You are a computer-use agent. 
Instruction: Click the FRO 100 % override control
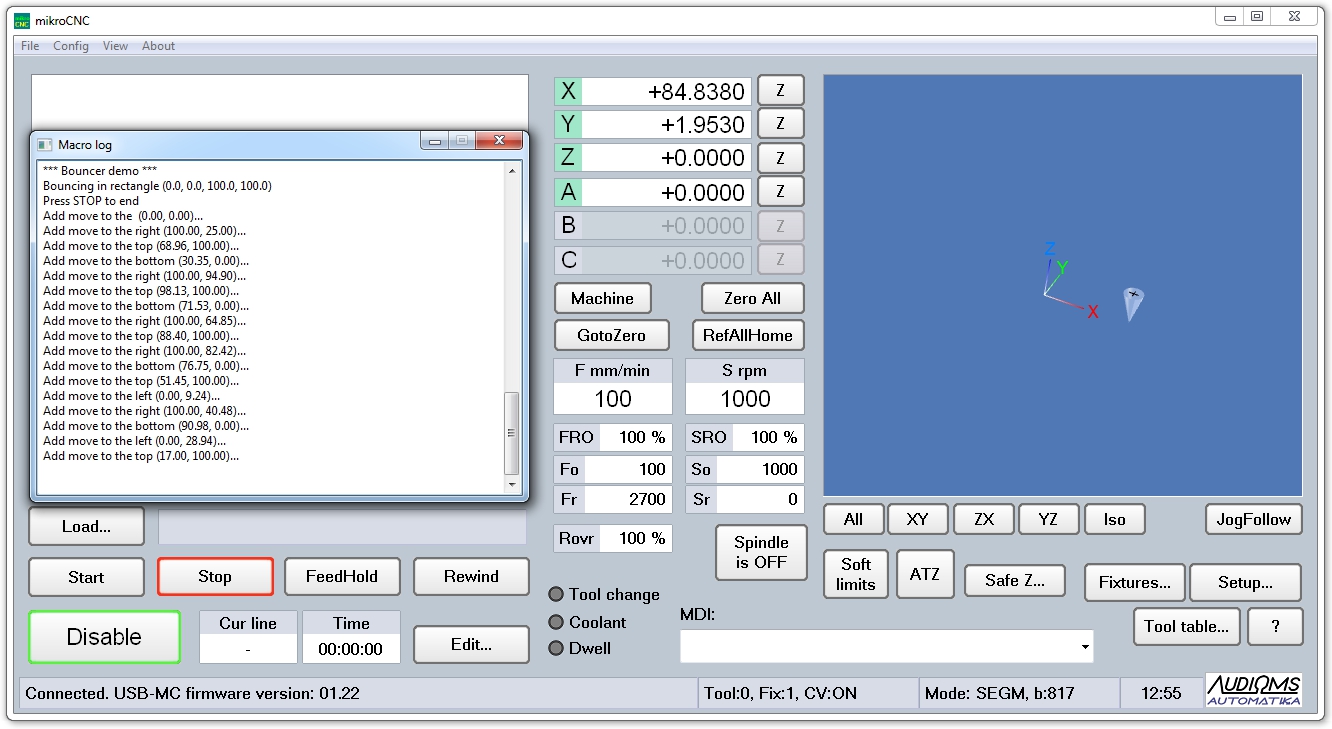coord(613,437)
